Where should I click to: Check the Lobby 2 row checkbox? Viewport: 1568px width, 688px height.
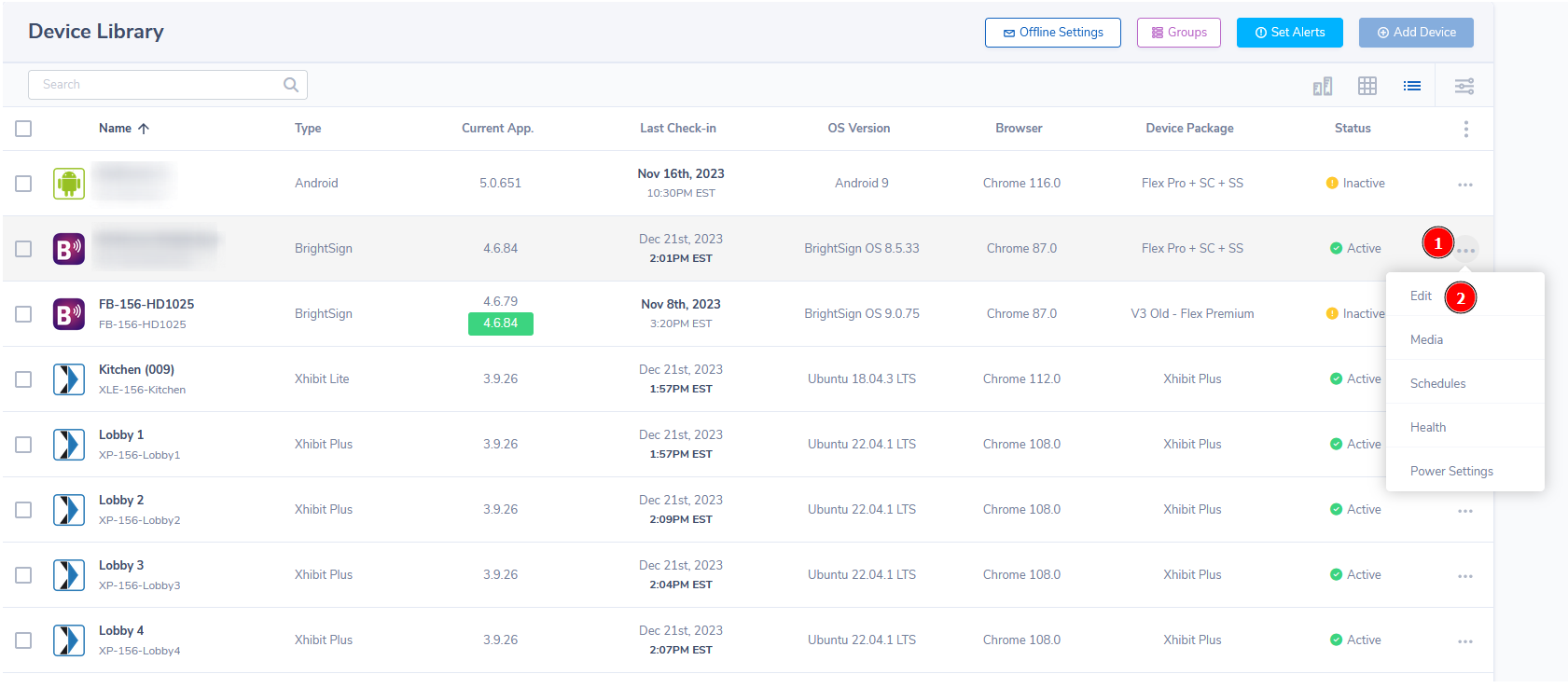[x=23, y=510]
